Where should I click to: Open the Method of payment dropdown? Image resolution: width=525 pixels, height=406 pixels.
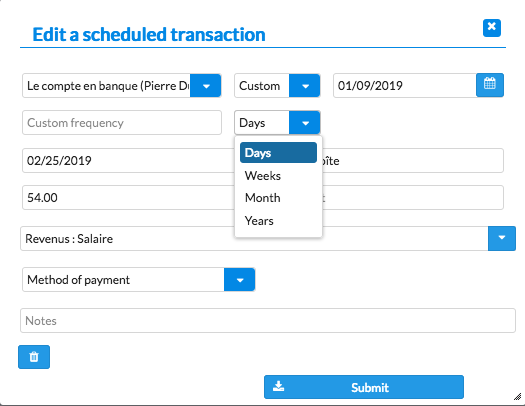click(x=239, y=279)
